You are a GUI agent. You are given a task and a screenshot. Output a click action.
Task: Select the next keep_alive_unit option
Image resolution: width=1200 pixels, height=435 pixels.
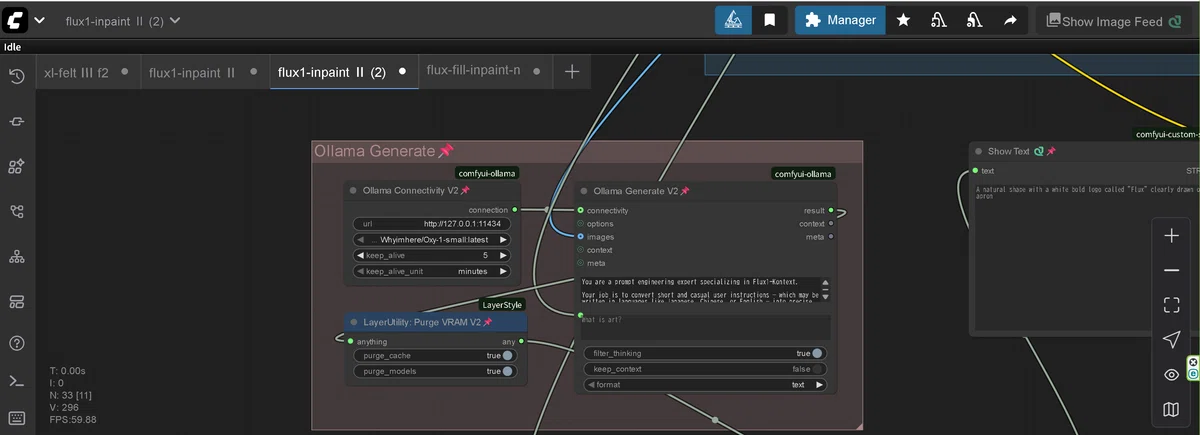point(503,271)
